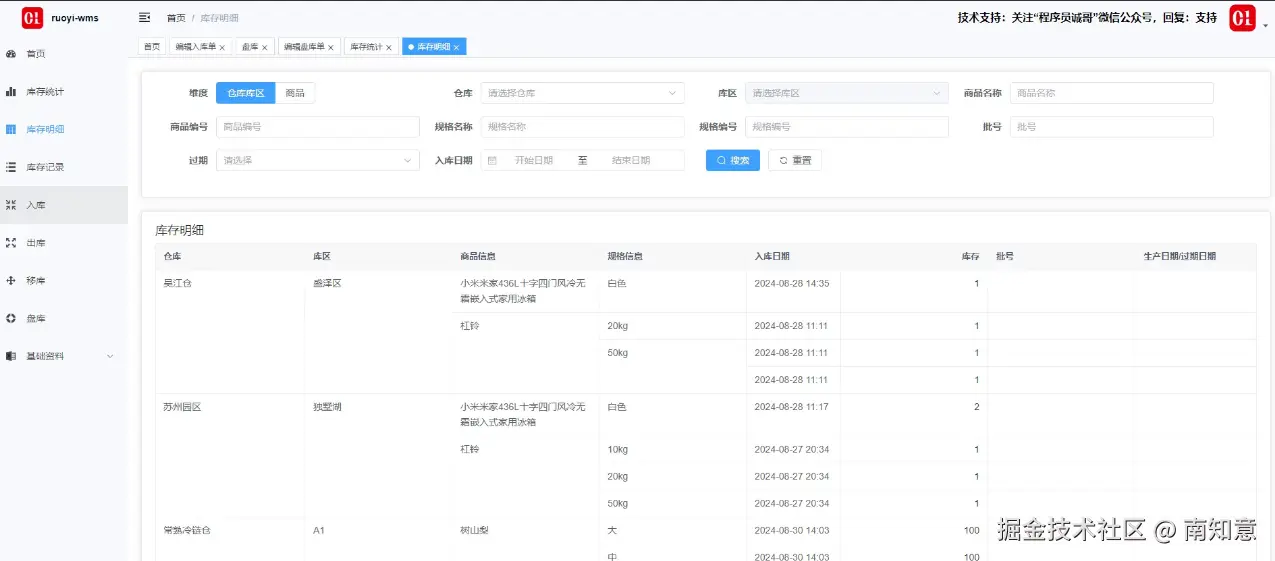Open the avatar dropdown caret
The width and height of the screenshot is (1275, 561).
pos(1265,26)
